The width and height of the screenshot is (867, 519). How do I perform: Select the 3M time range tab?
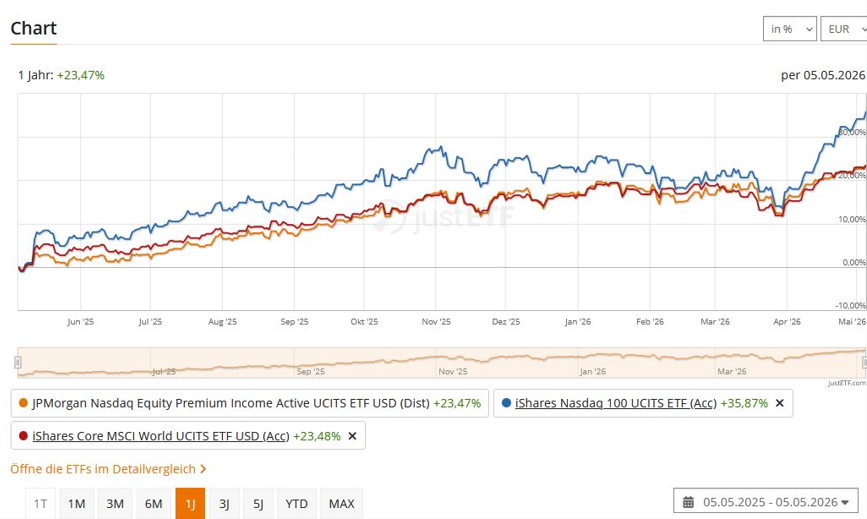click(115, 504)
